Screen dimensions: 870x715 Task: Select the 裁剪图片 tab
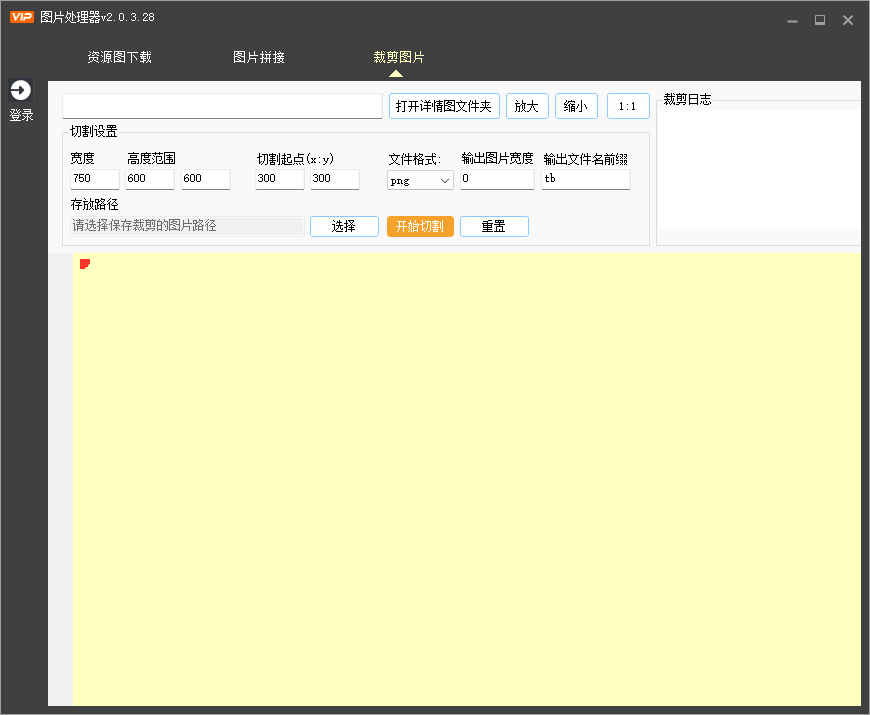[398, 57]
